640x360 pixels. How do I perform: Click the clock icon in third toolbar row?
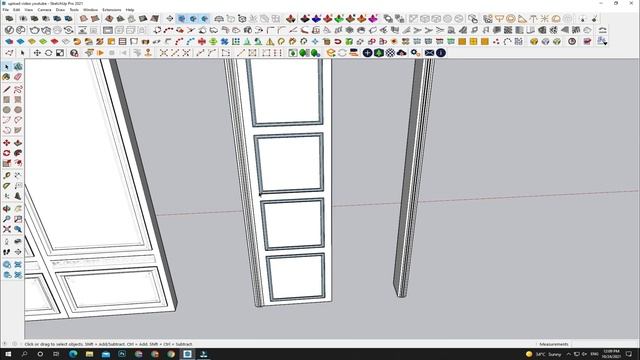(572, 41)
